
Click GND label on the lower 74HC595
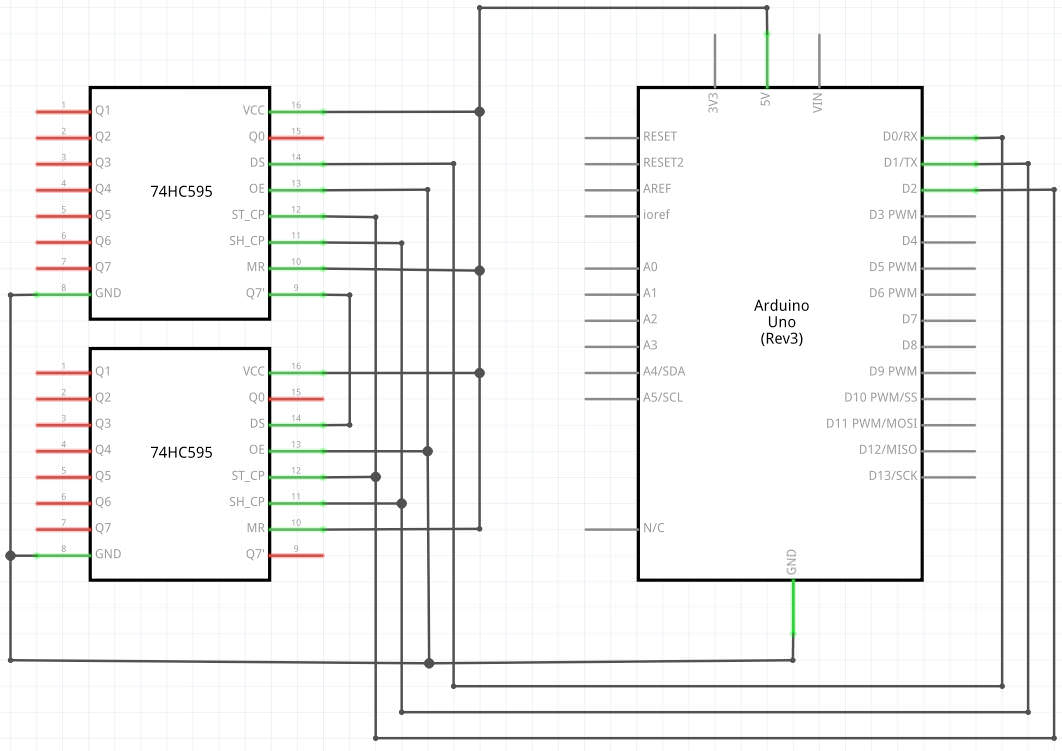[108, 554]
